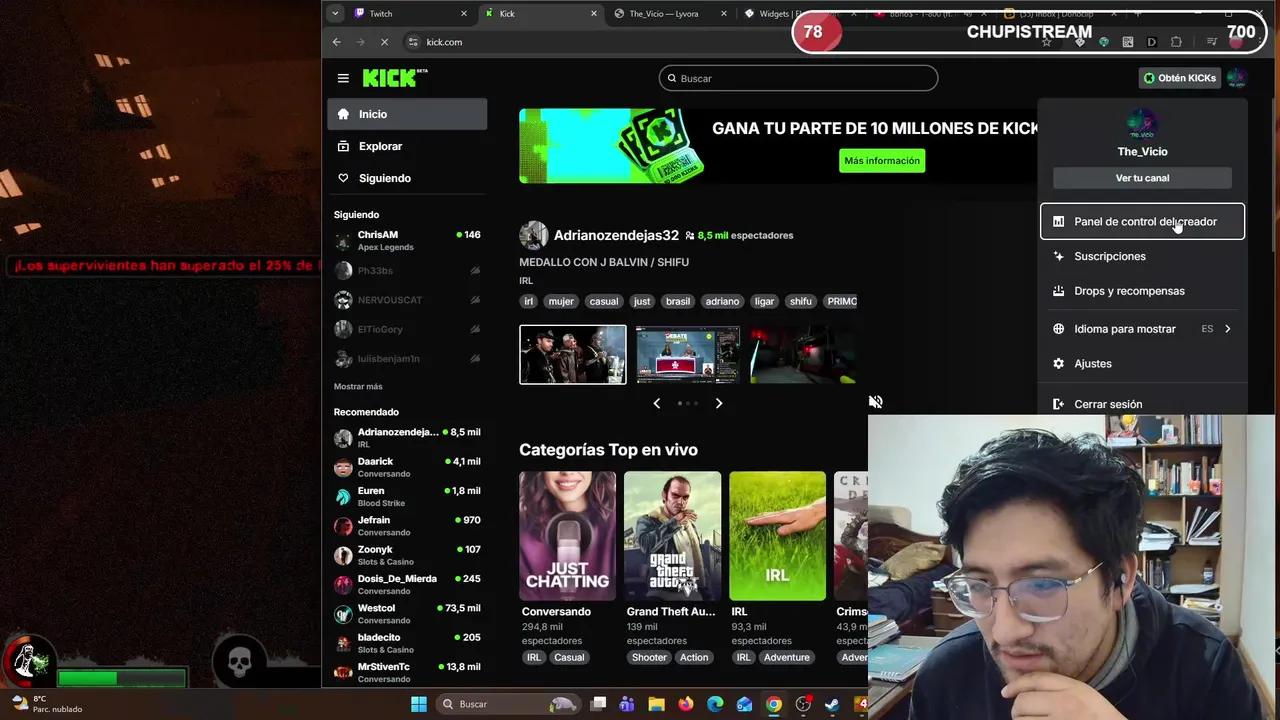The image size is (1280, 720).
Task: Open Drops y recompensas menu entry
Action: point(1142,291)
